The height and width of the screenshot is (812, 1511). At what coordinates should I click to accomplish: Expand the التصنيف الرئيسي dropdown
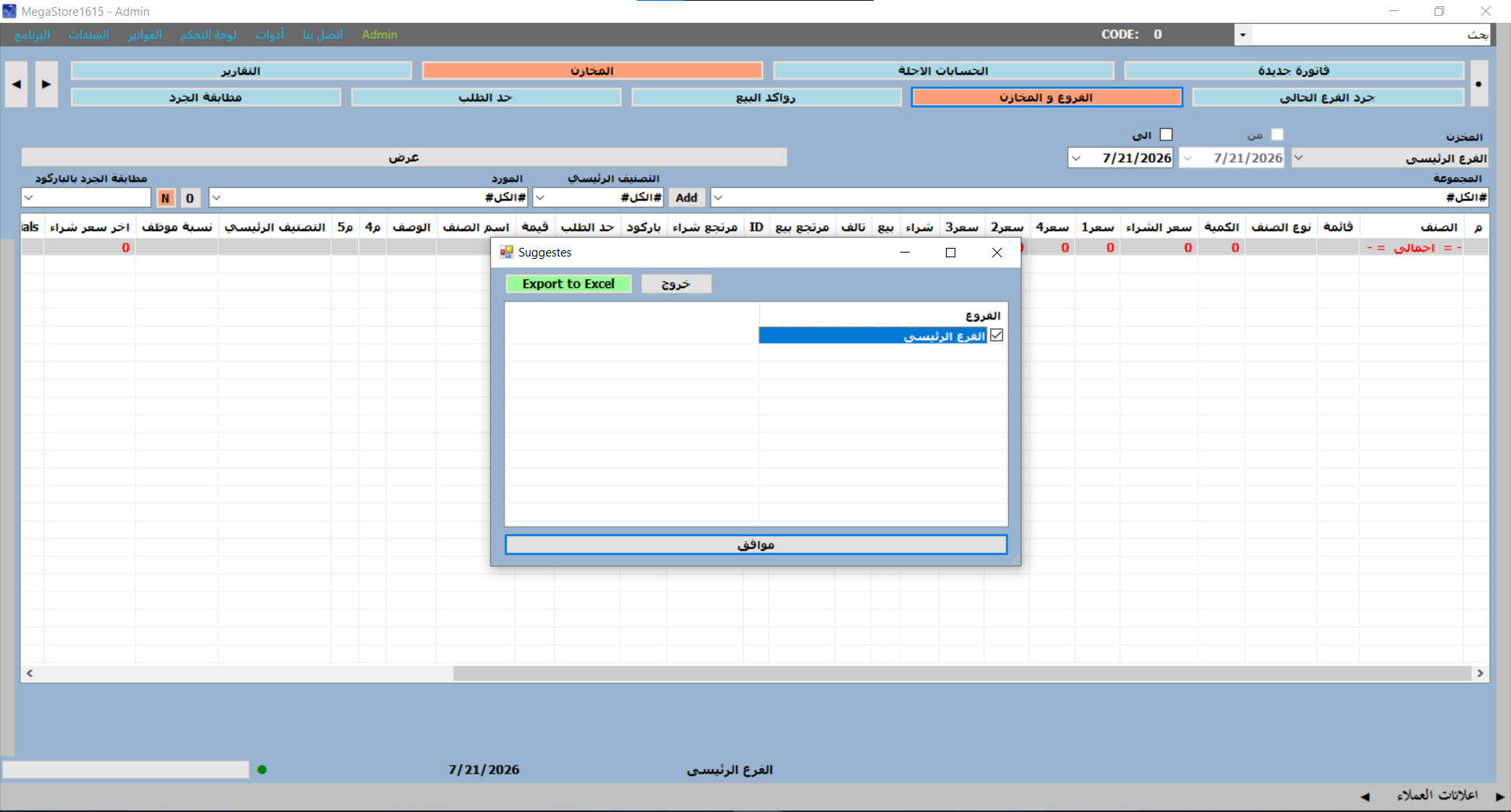(541, 197)
